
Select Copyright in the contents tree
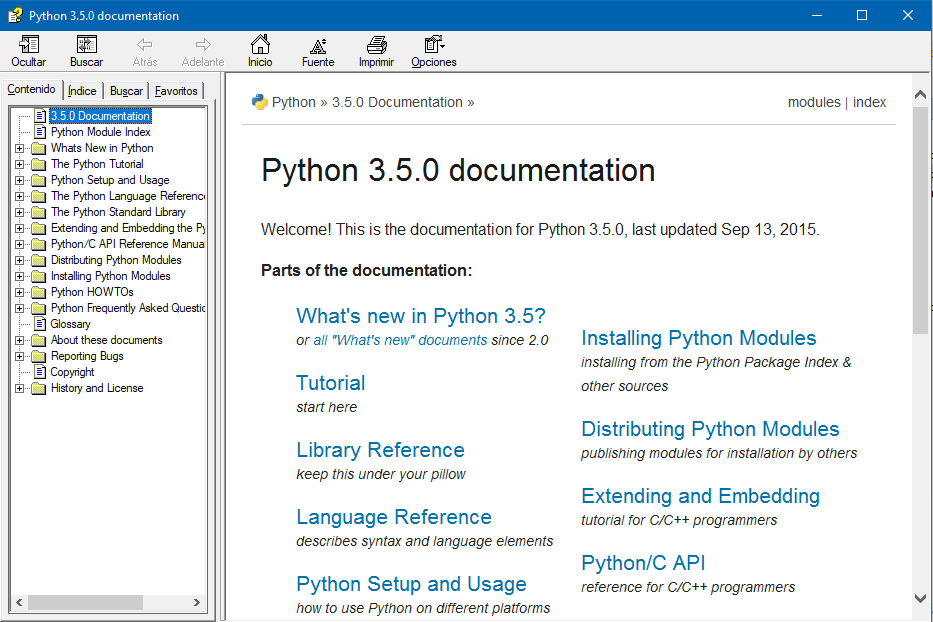tap(72, 372)
